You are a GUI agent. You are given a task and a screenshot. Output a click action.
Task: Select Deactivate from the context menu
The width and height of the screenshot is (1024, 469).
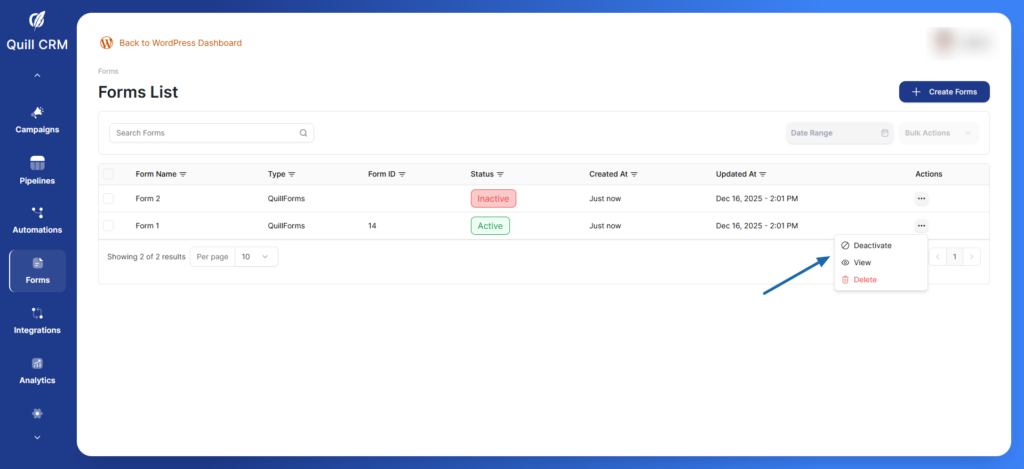point(872,245)
